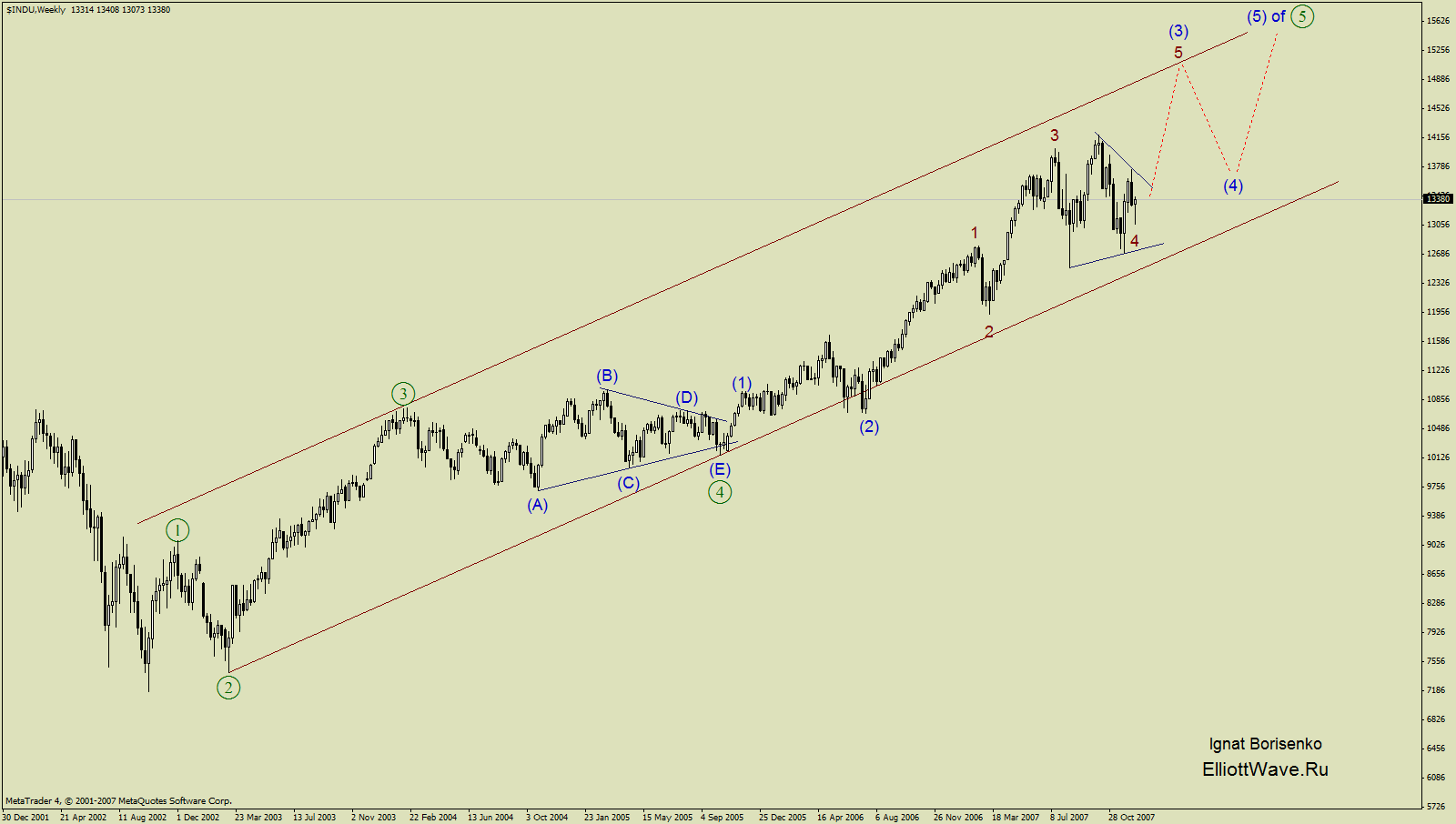Select the circled green wave 1 label

(177, 530)
